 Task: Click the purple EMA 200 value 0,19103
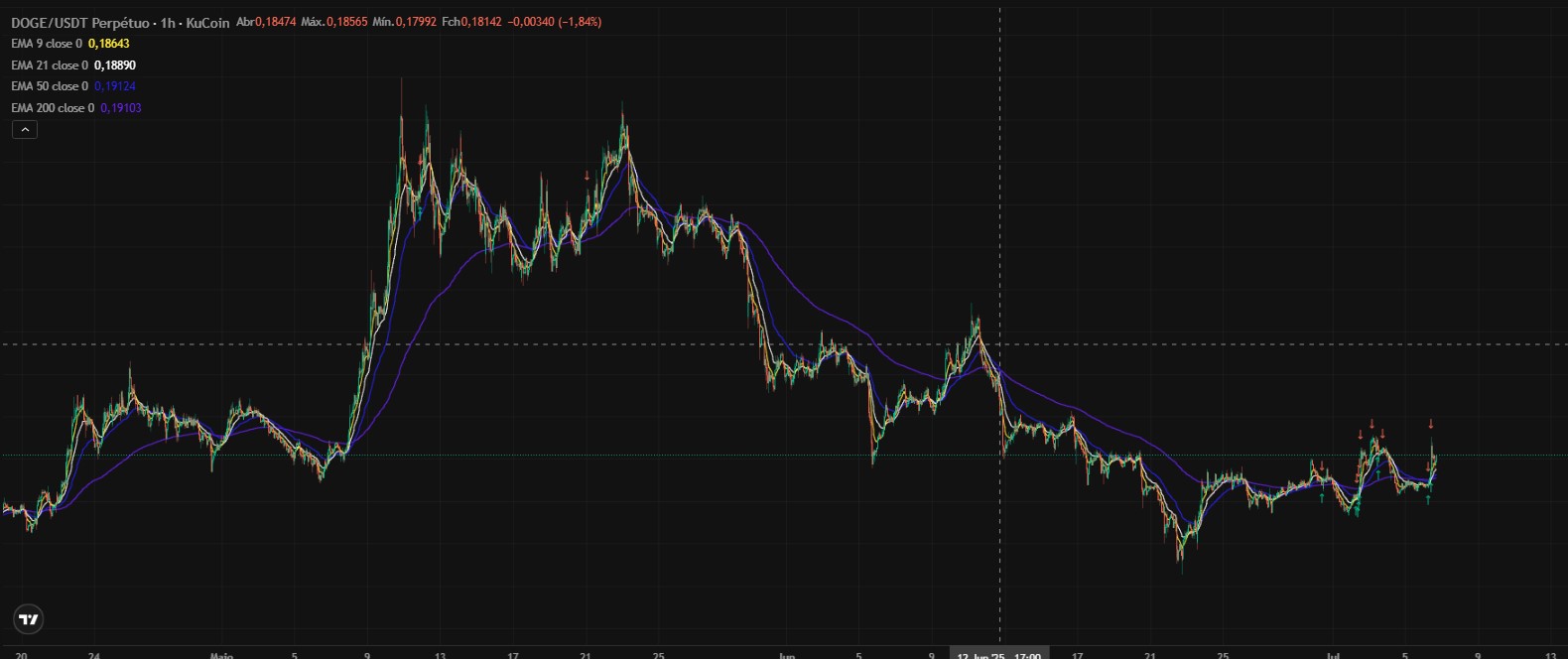121,108
